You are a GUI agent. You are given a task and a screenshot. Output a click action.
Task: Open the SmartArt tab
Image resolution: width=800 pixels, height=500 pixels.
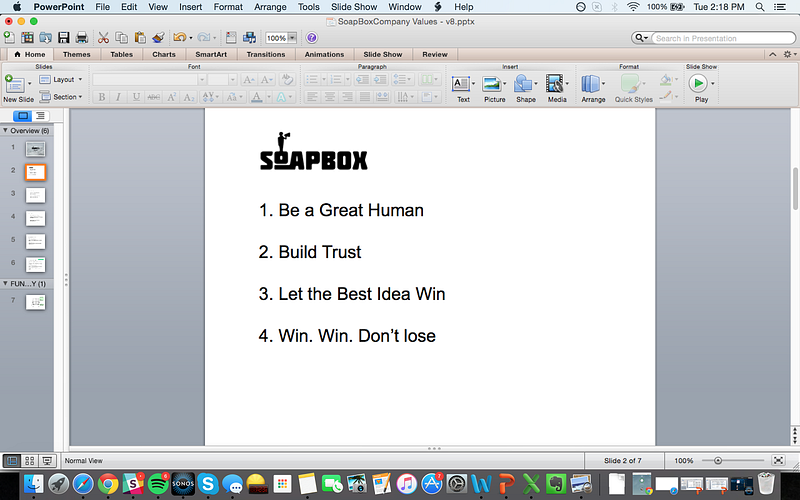click(x=211, y=54)
